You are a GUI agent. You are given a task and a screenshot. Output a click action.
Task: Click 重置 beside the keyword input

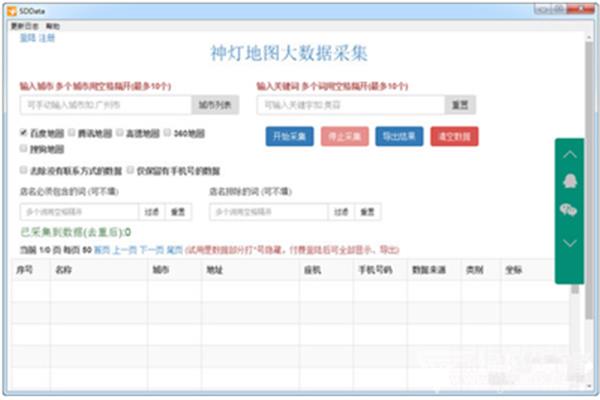pos(460,105)
